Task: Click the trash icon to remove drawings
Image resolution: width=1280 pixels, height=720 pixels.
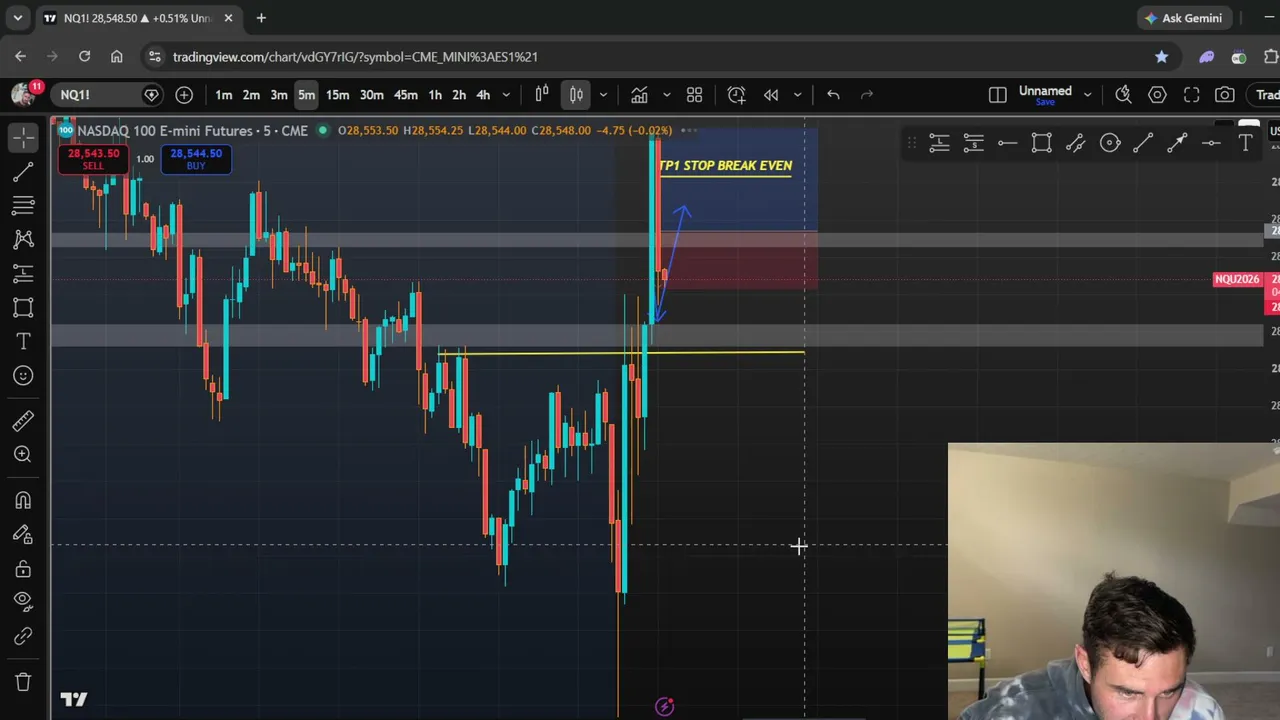Action: (23, 682)
